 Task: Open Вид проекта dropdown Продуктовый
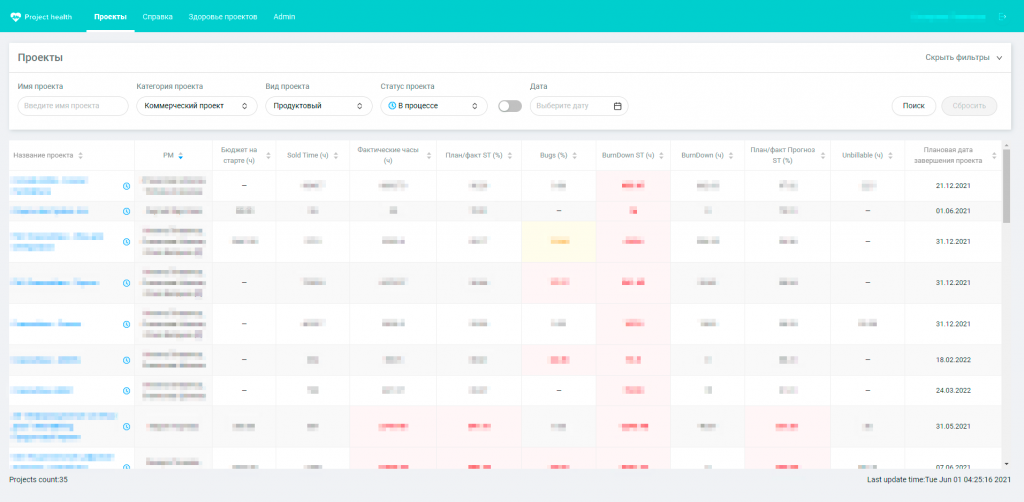[x=318, y=106]
